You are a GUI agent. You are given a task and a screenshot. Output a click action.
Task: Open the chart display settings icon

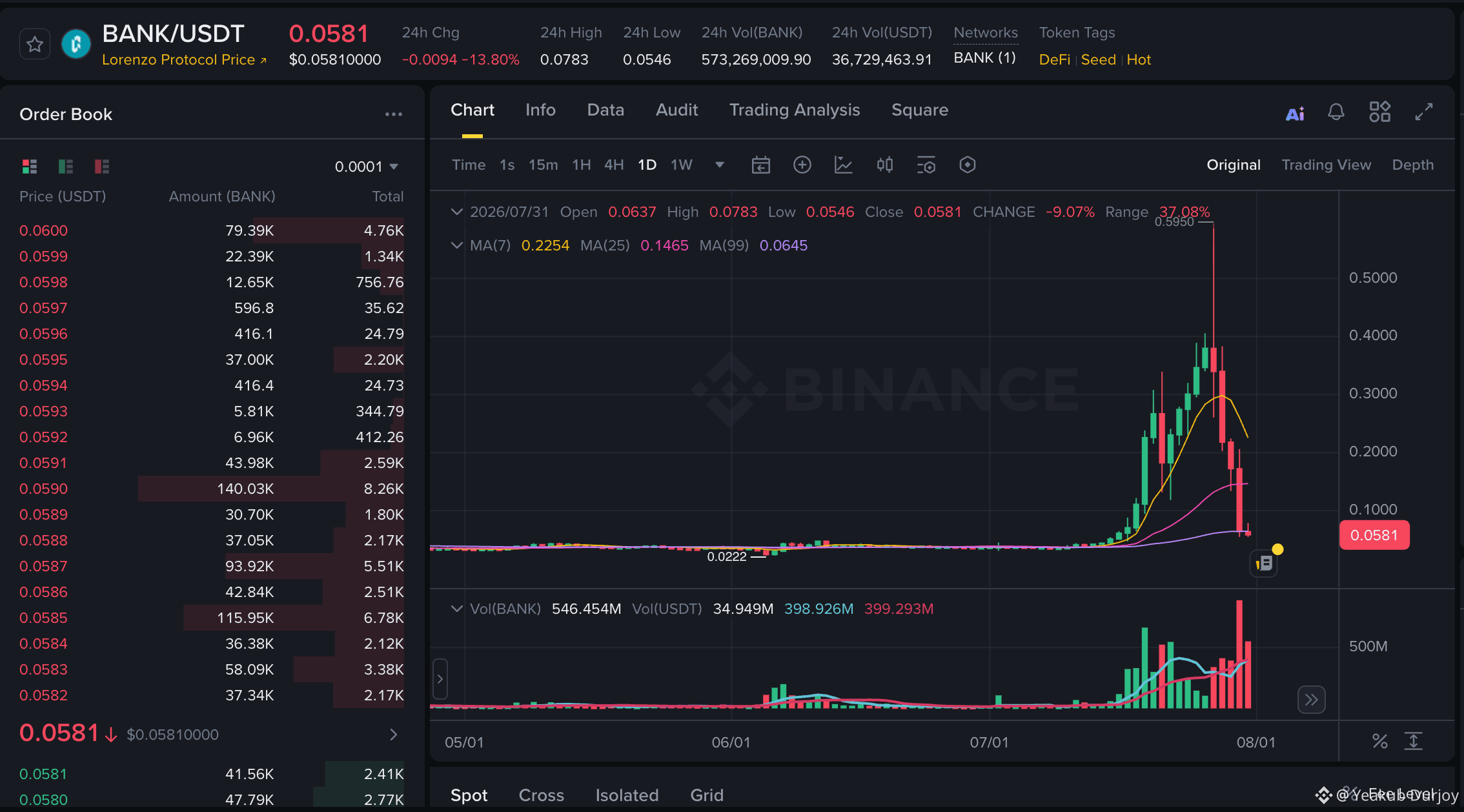pos(926,165)
